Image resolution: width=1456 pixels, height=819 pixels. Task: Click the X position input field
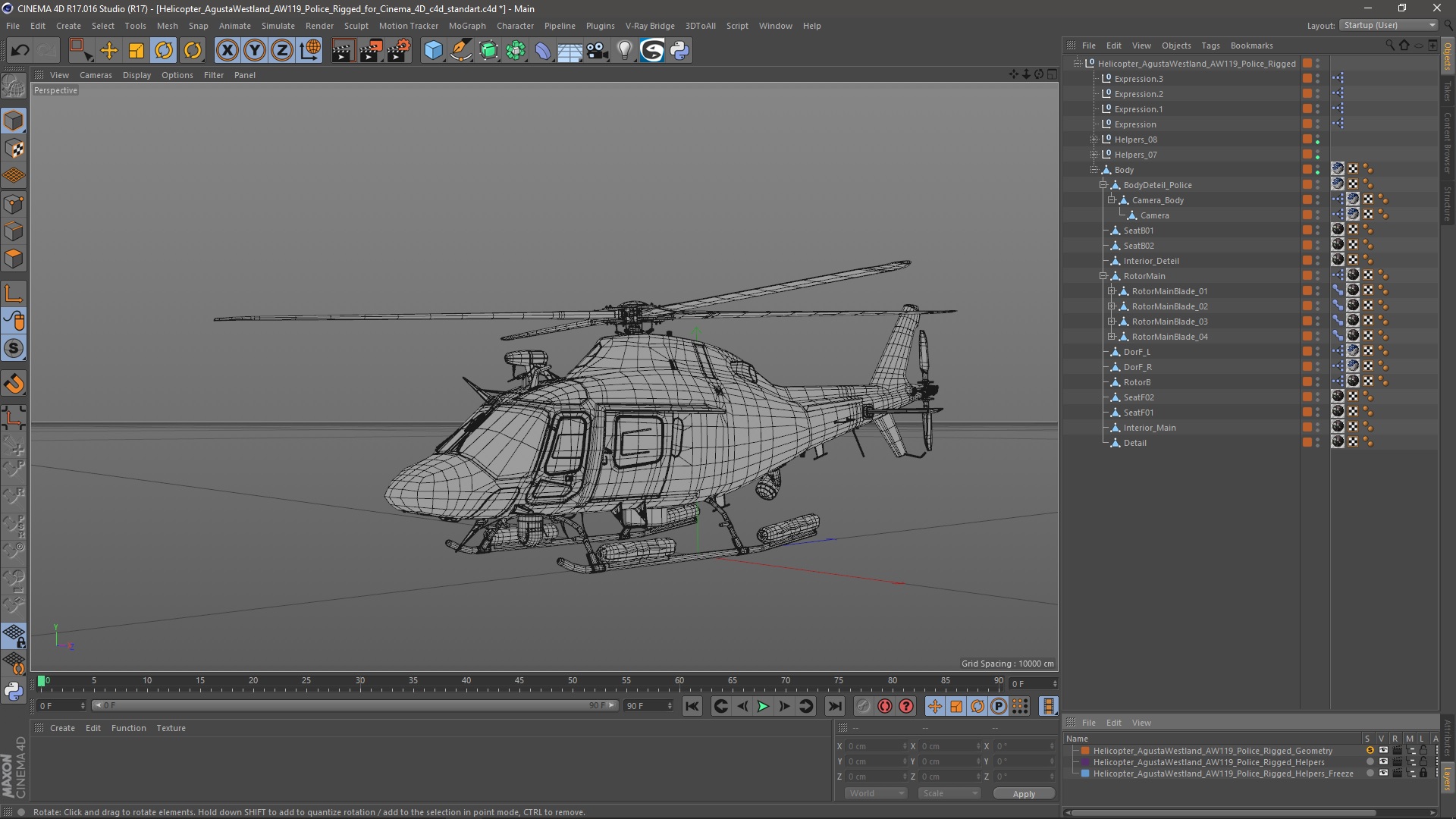click(876, 746)
